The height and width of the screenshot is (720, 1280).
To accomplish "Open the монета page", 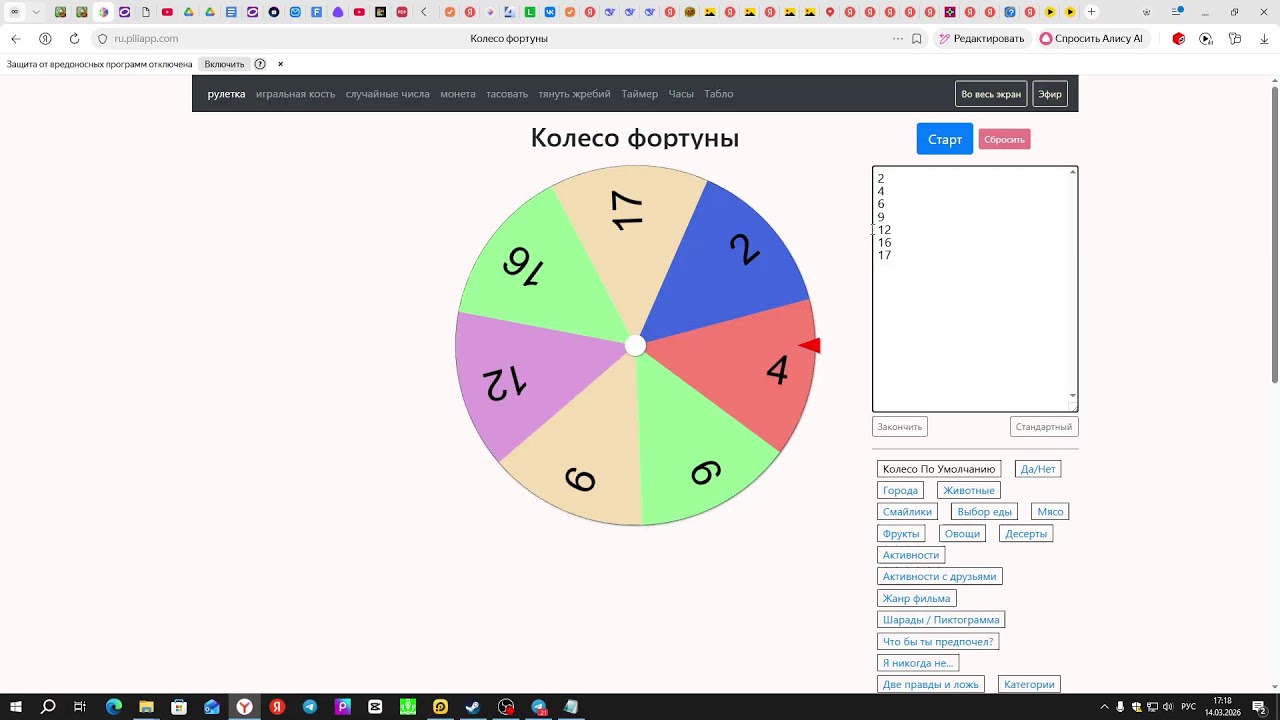I will (458, 94).
